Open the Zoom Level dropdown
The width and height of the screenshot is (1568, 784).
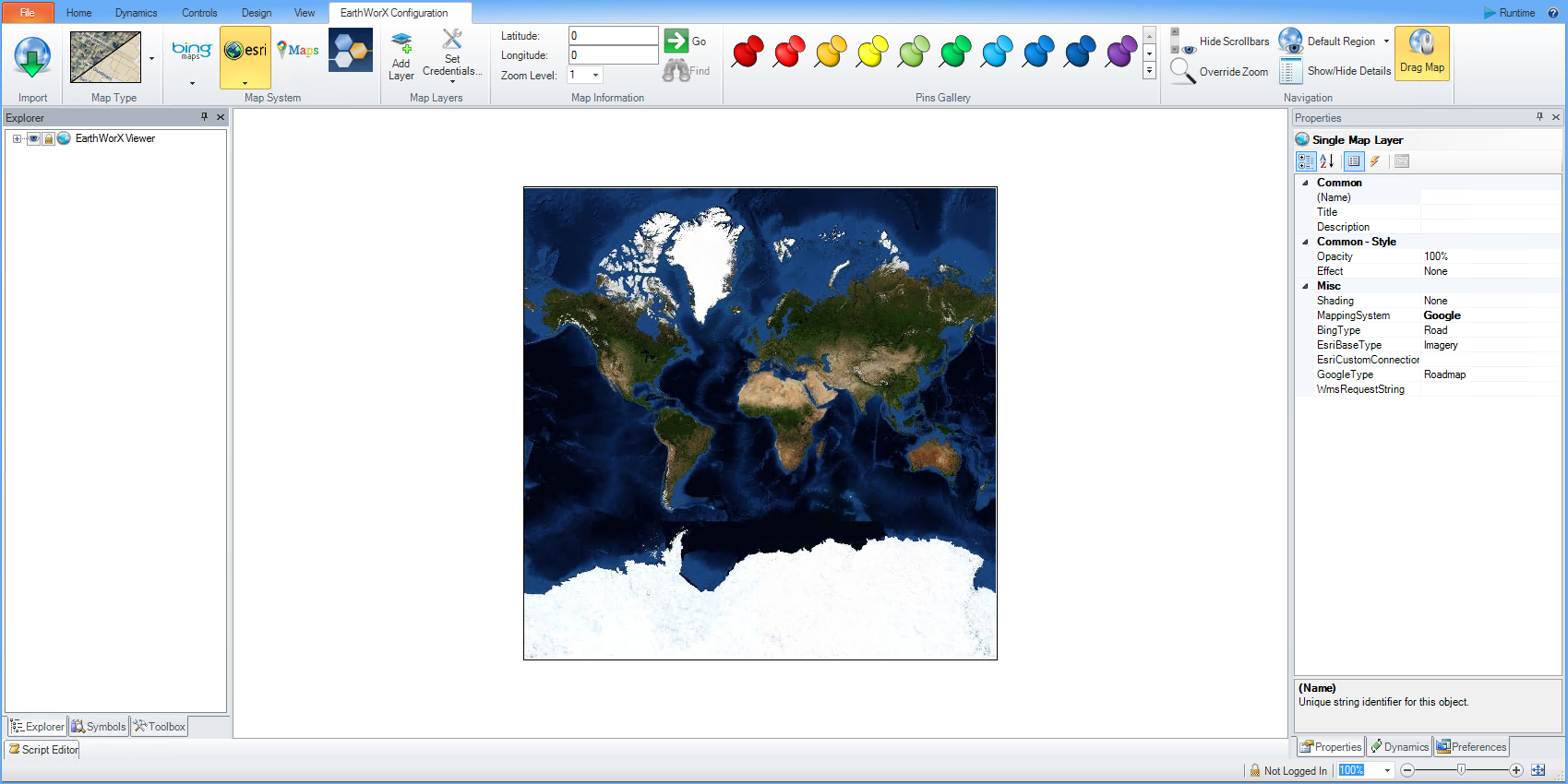tap(595, 76)
